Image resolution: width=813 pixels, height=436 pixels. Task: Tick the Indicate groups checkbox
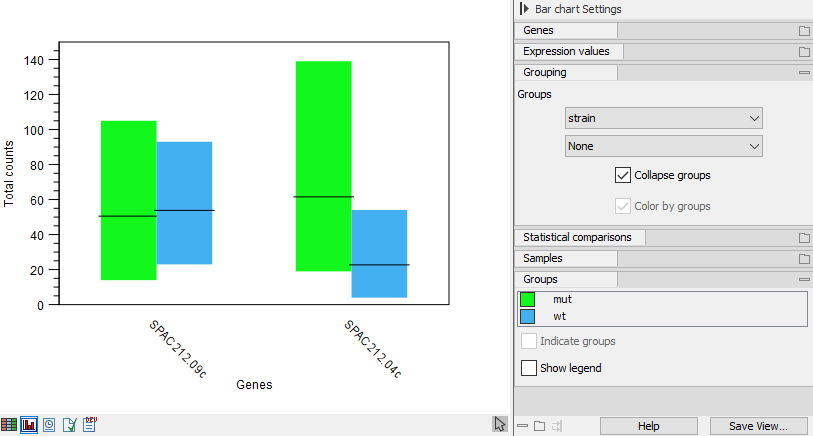coord(529,341)
